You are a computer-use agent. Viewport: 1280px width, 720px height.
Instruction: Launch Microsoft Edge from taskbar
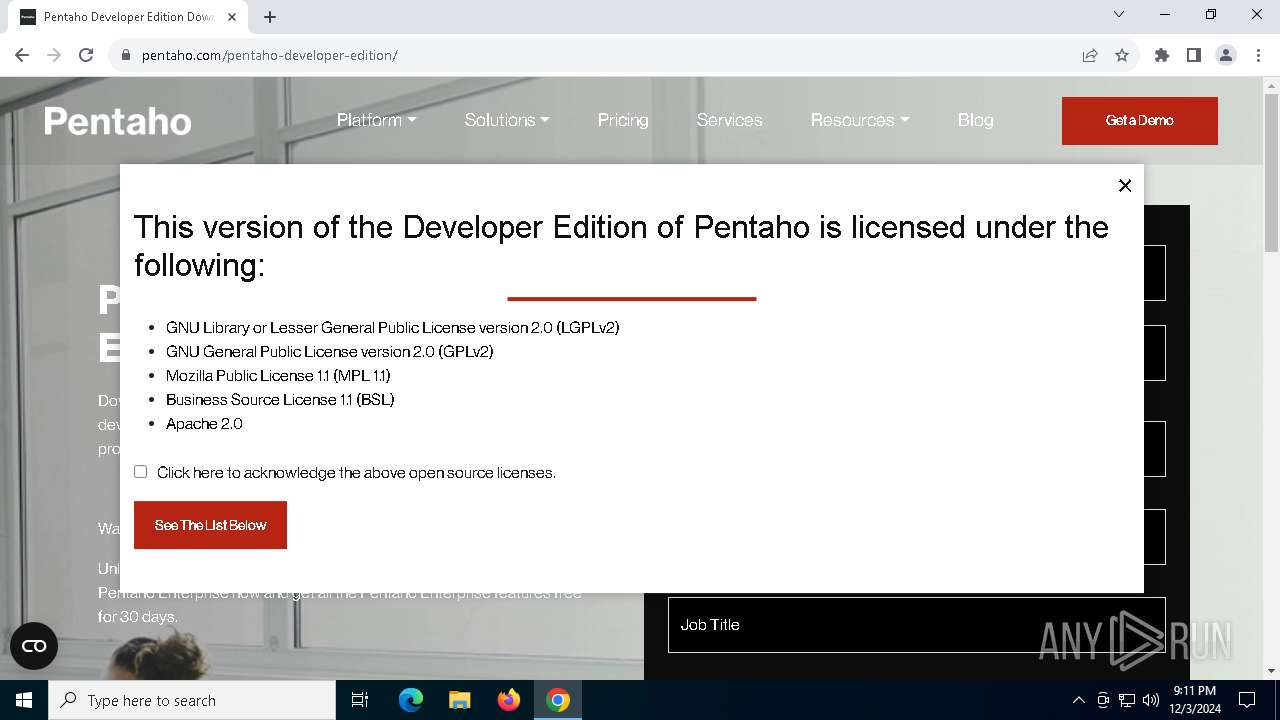click(411, 700)
